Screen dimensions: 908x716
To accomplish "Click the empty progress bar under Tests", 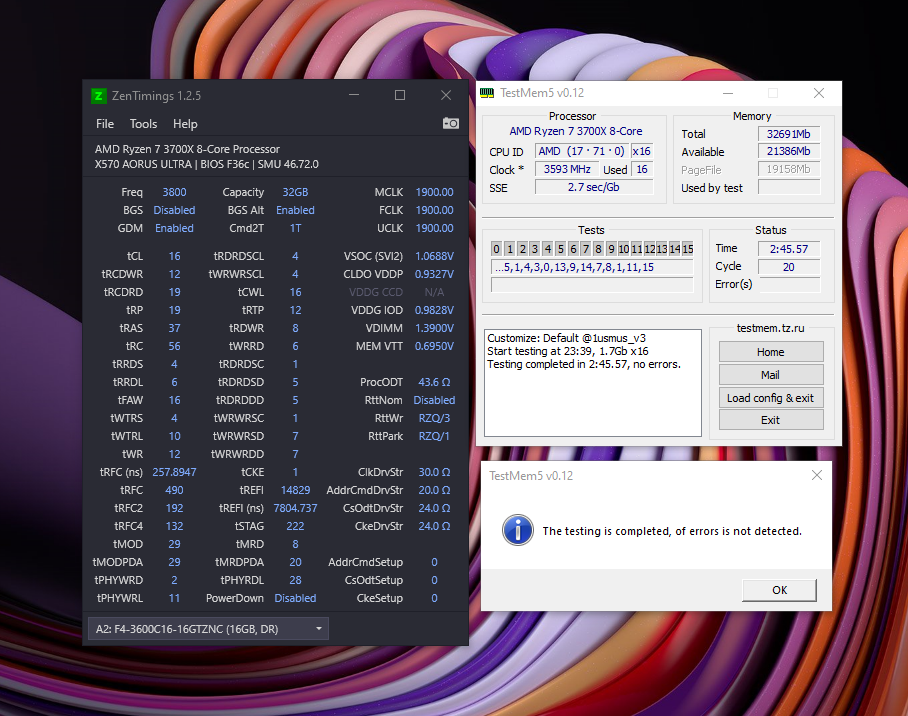I will click(592, 285).
